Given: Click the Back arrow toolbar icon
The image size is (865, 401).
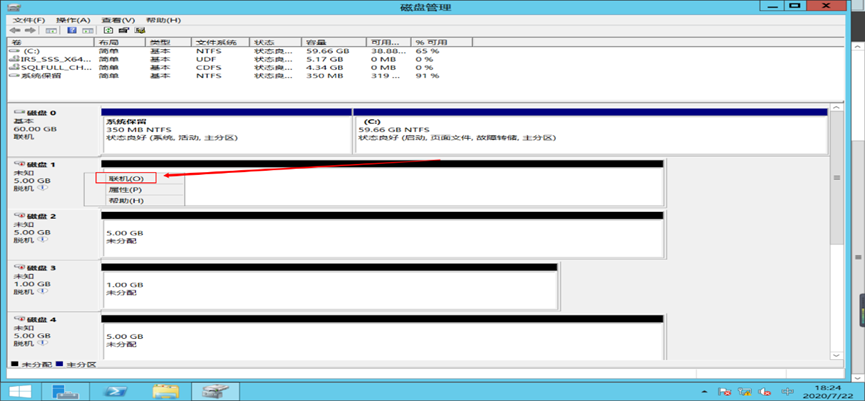Looking at the screenshot, I should [14, 30].
